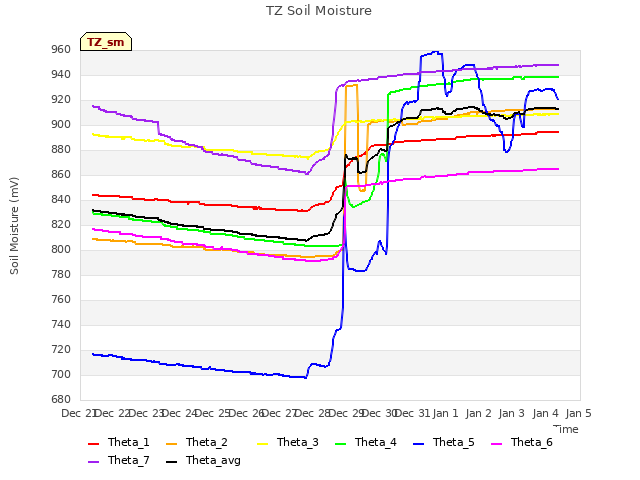Click the 960 y-axis tick label
The width and height of the screenshot is (640, 480).
coord(61,50)
